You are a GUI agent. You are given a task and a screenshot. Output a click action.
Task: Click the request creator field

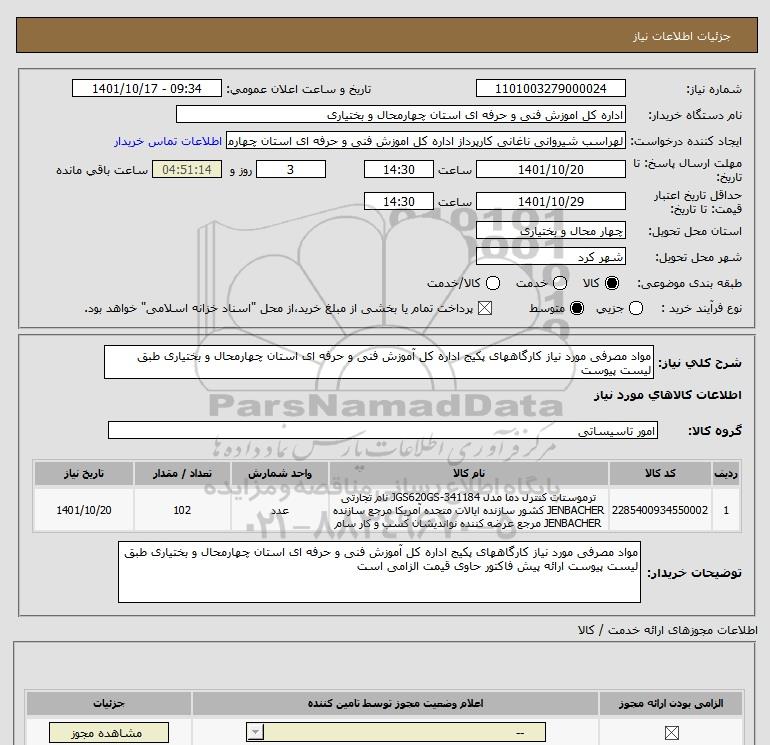426,141
